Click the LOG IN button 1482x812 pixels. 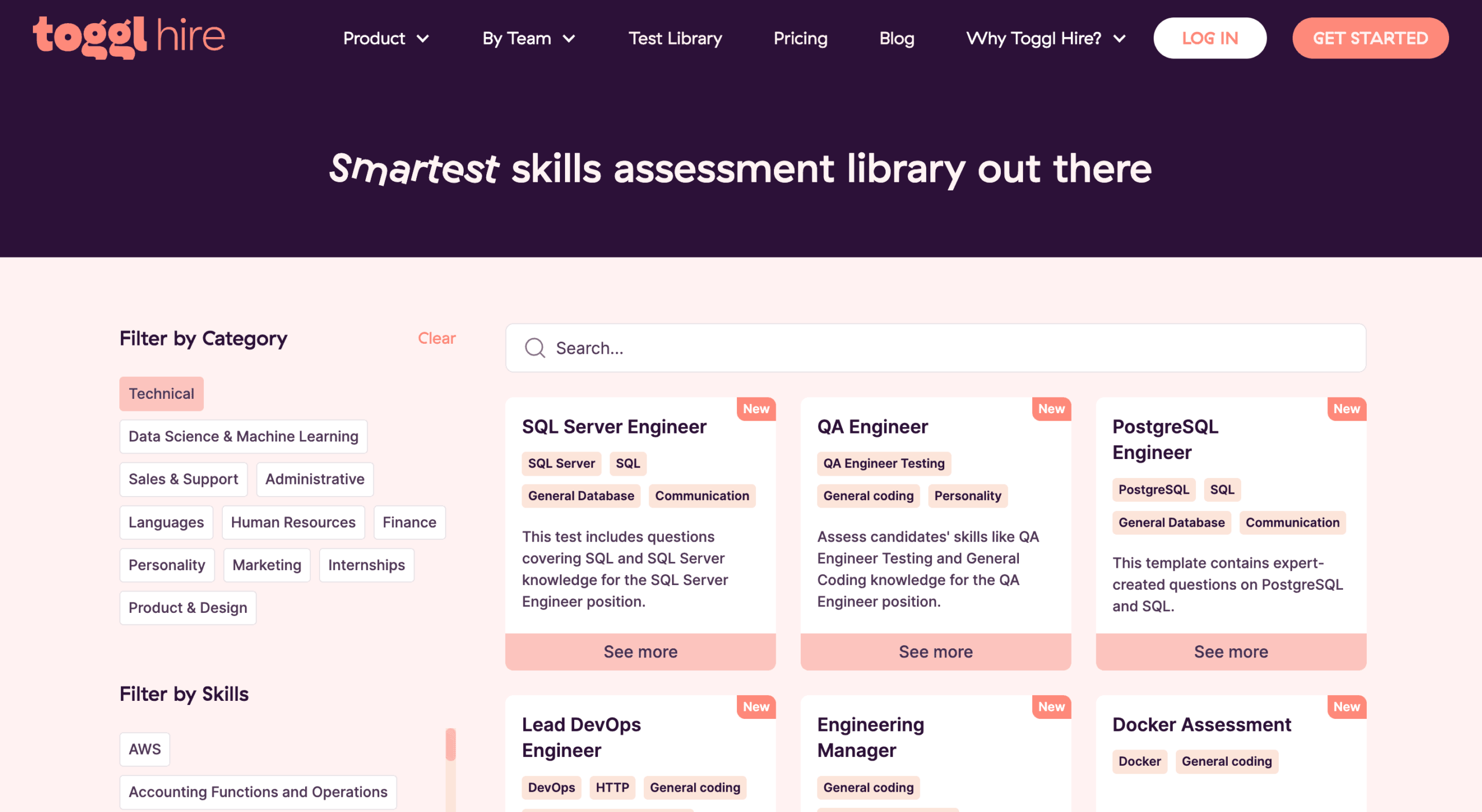1210,38
